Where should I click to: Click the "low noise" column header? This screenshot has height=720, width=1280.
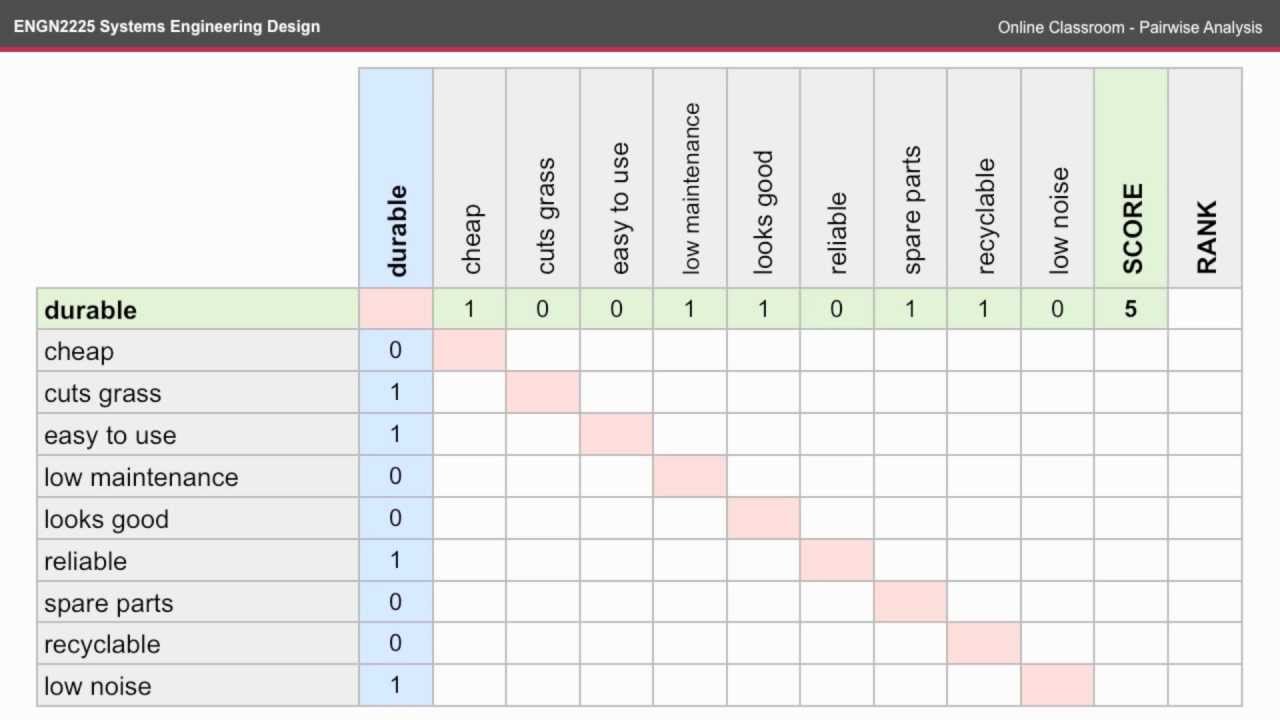[x=1058, y=220]
